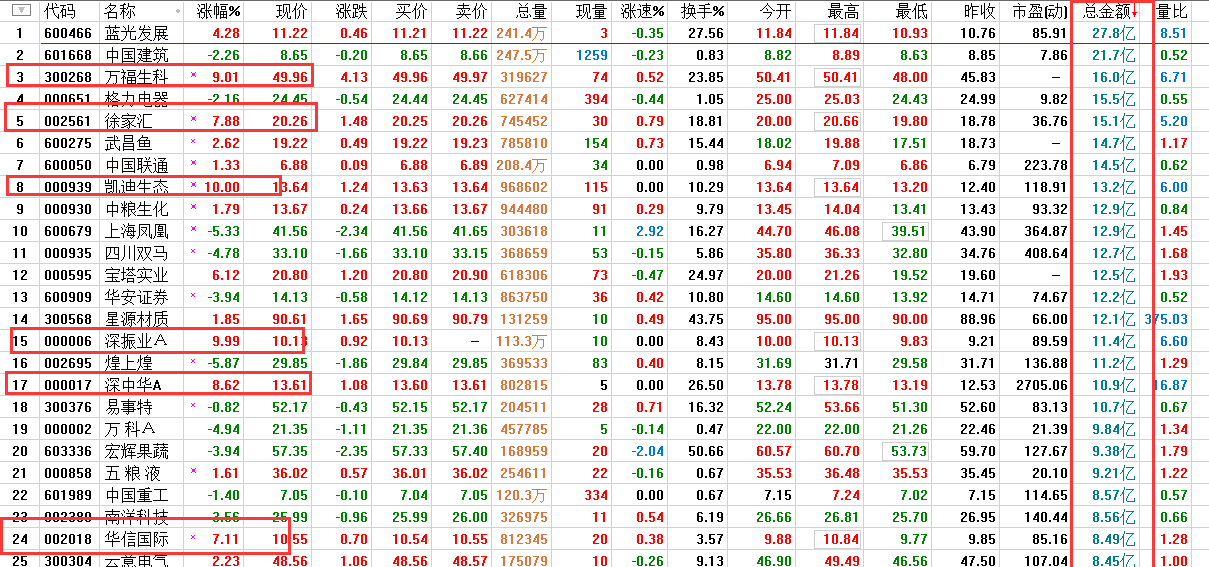Viewport: 1209px width, 567px height.
Task: Click the 买价 column header
Action: point(411,11)
